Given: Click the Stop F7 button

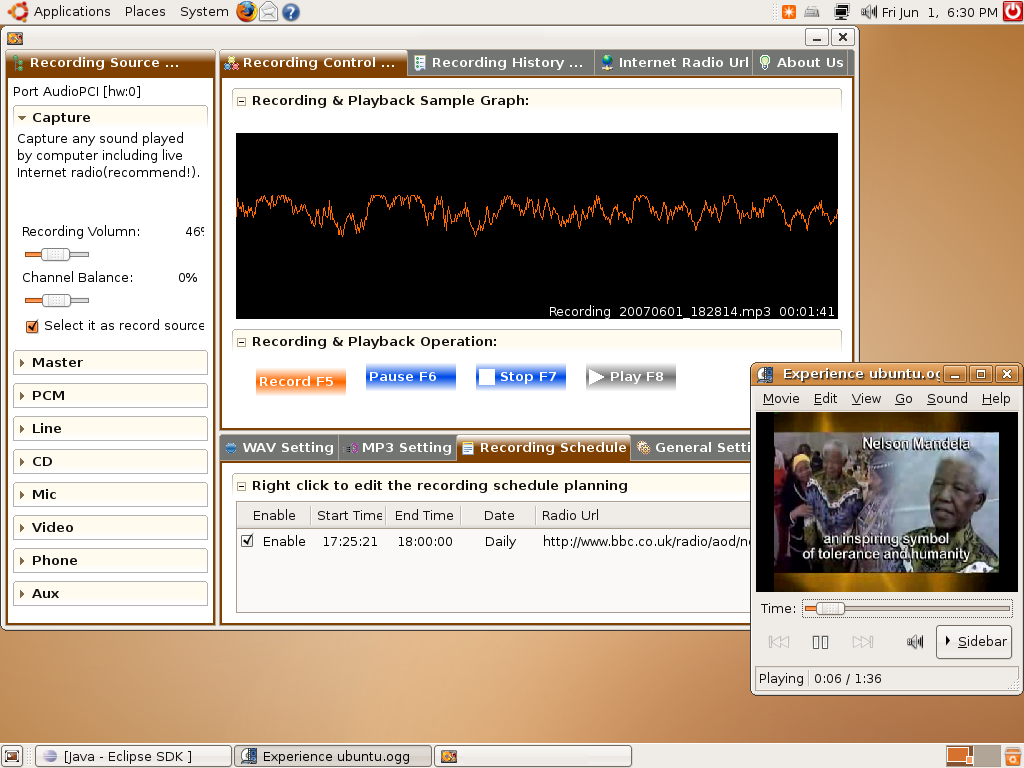Looking at the screenshot, I should pyautogui.click(x=520, y=377).
